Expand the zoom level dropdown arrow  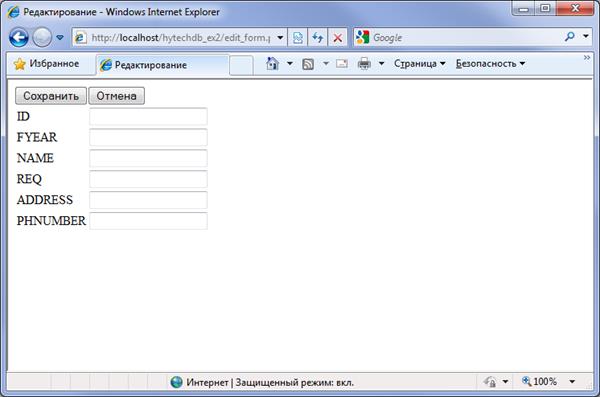click(x=572, y=381)
